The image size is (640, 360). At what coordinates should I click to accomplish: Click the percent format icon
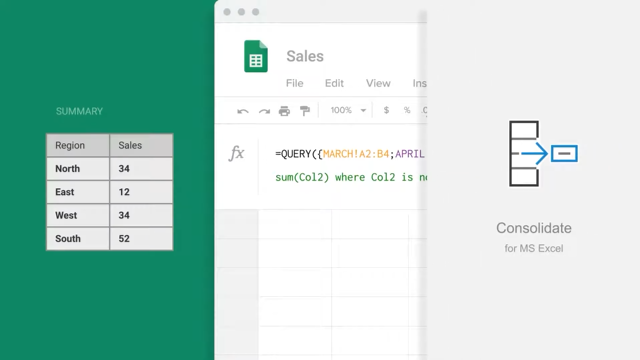[407, 110]
